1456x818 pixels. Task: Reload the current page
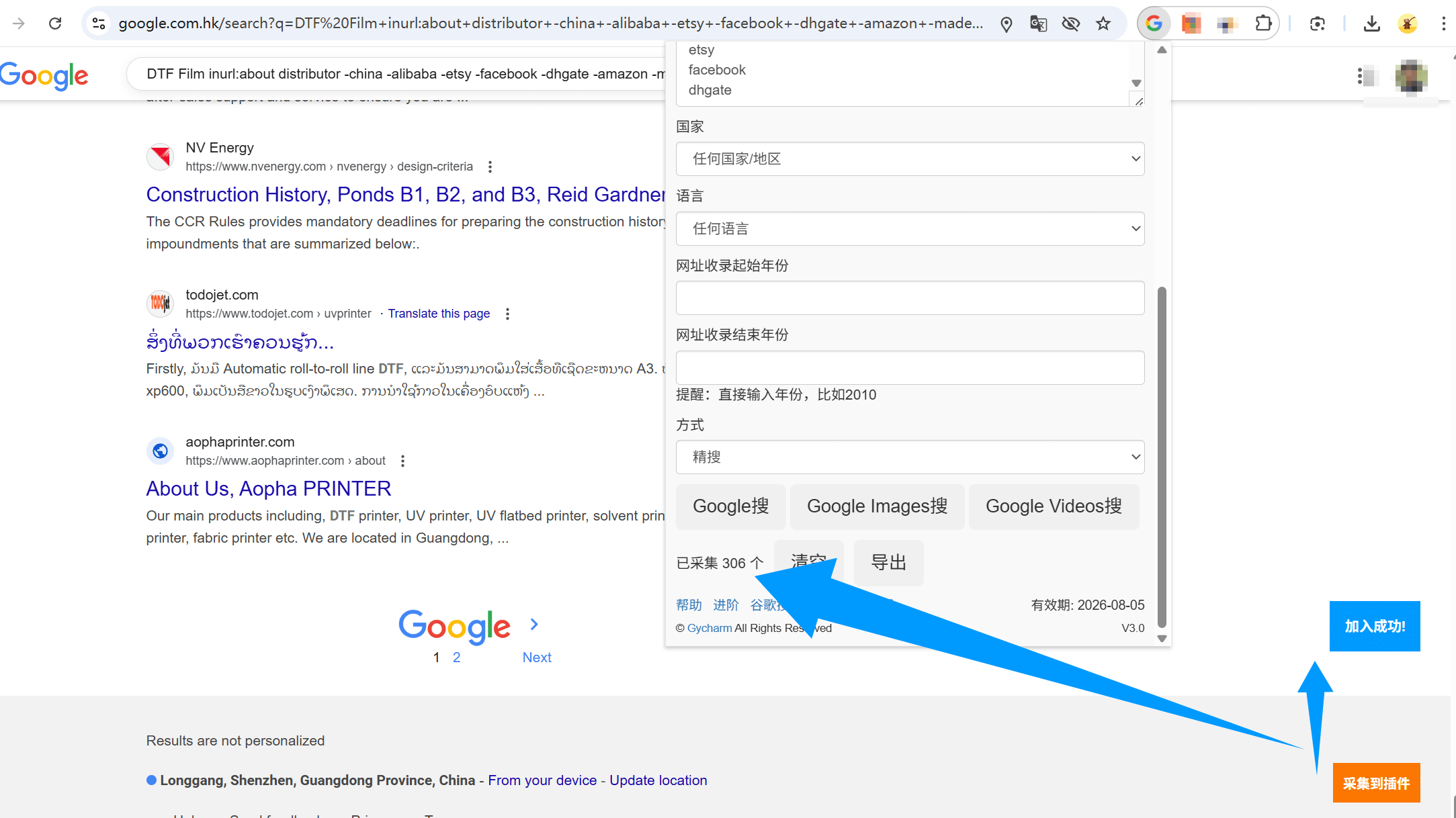(55, 24)
